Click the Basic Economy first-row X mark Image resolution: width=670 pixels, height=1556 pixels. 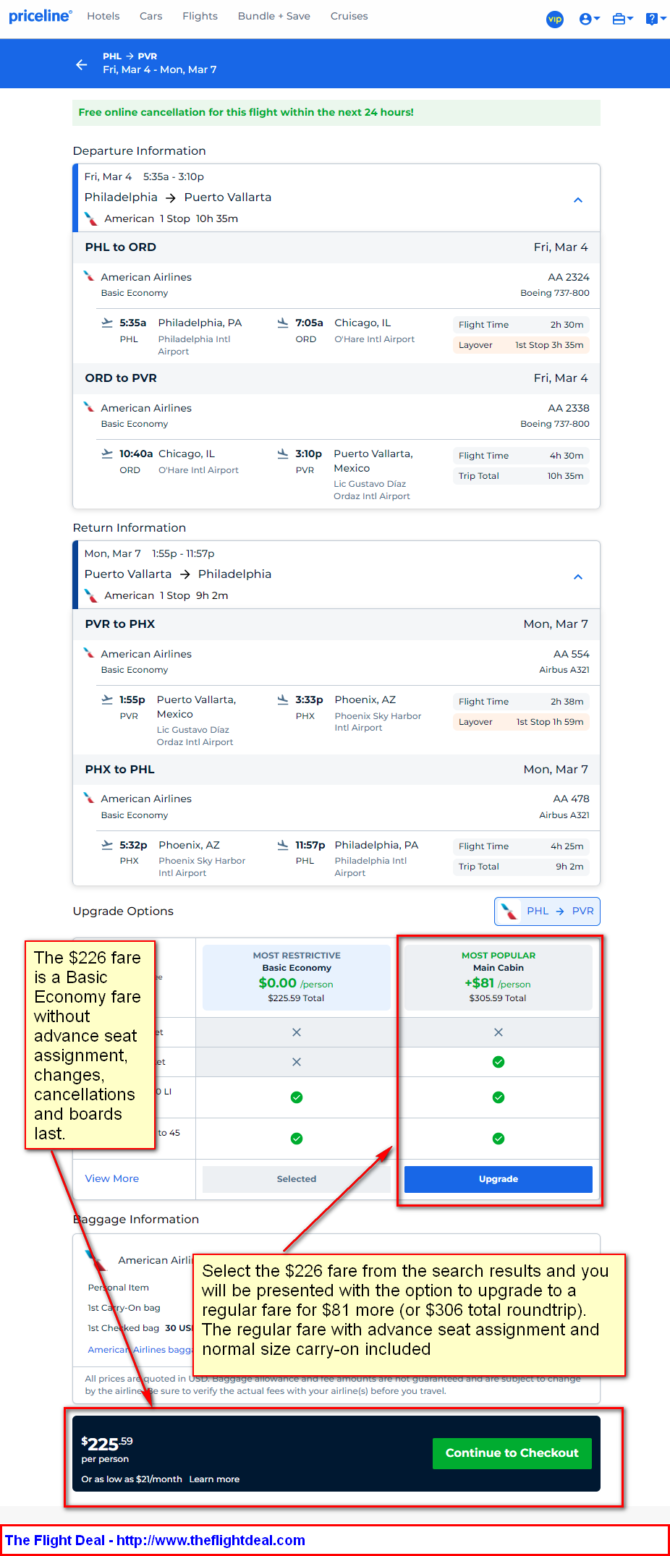click(x=296, y=1032)
